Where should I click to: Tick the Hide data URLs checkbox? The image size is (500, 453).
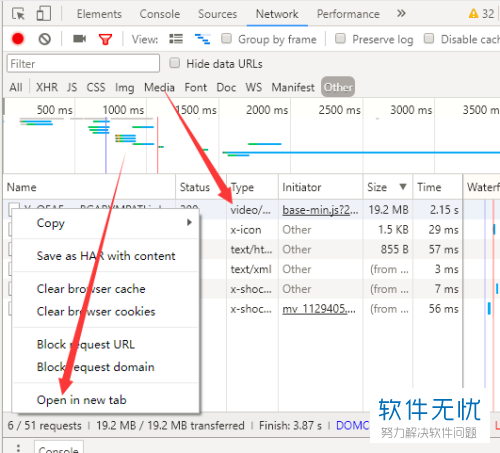tap(175, 63)
